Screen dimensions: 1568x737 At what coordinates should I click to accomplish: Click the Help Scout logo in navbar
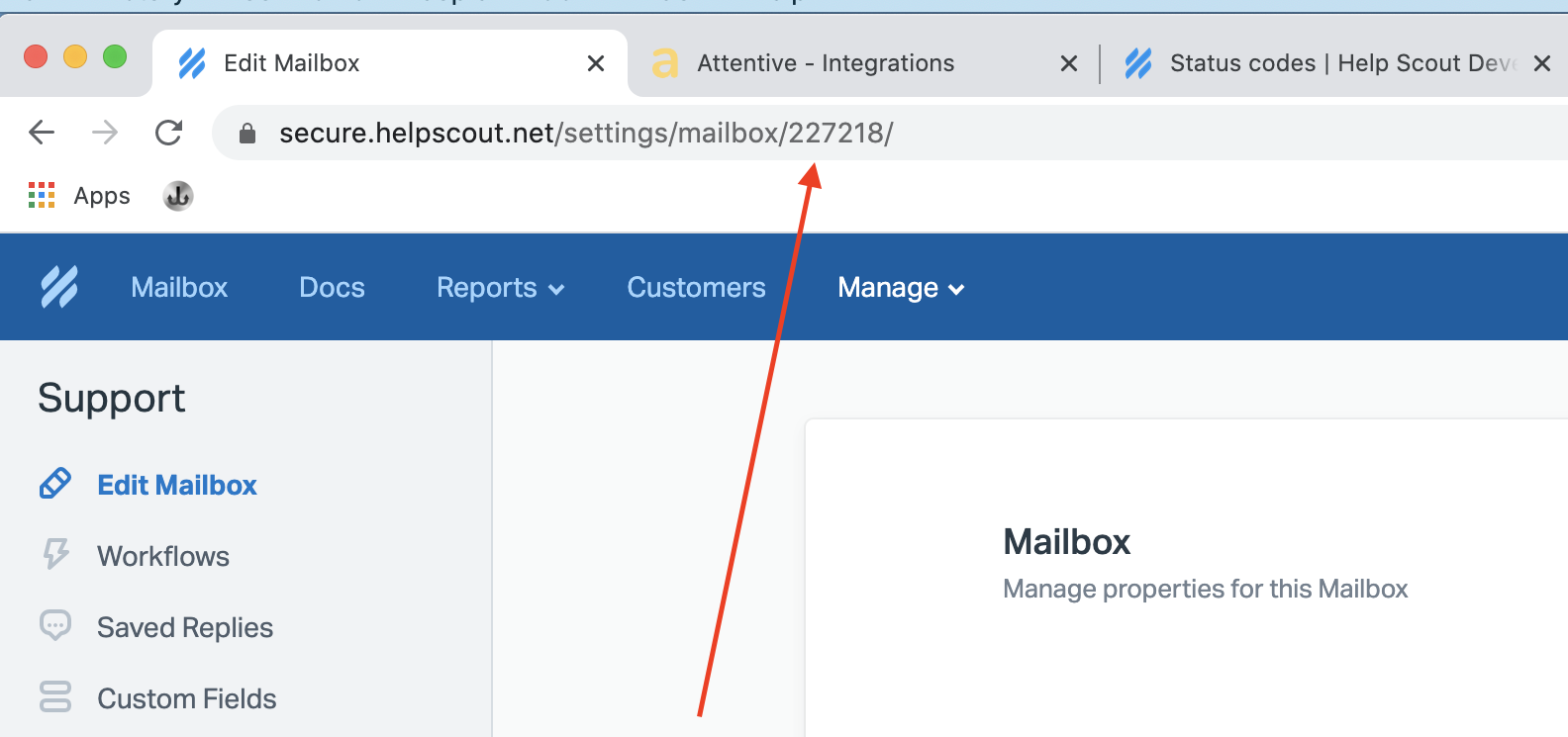59,287
